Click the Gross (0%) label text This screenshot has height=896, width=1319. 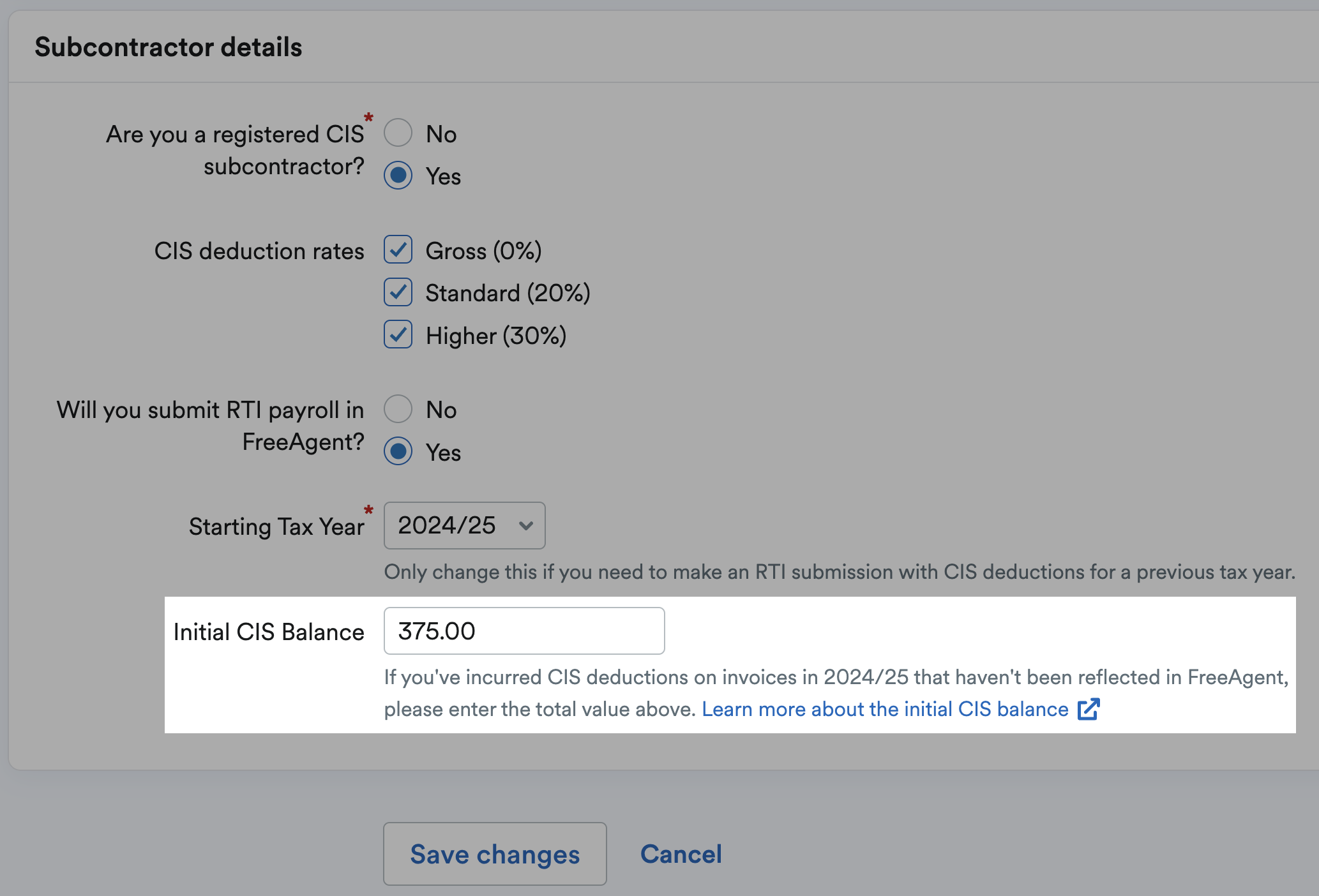pyautogui.click(x=483, y=251)
